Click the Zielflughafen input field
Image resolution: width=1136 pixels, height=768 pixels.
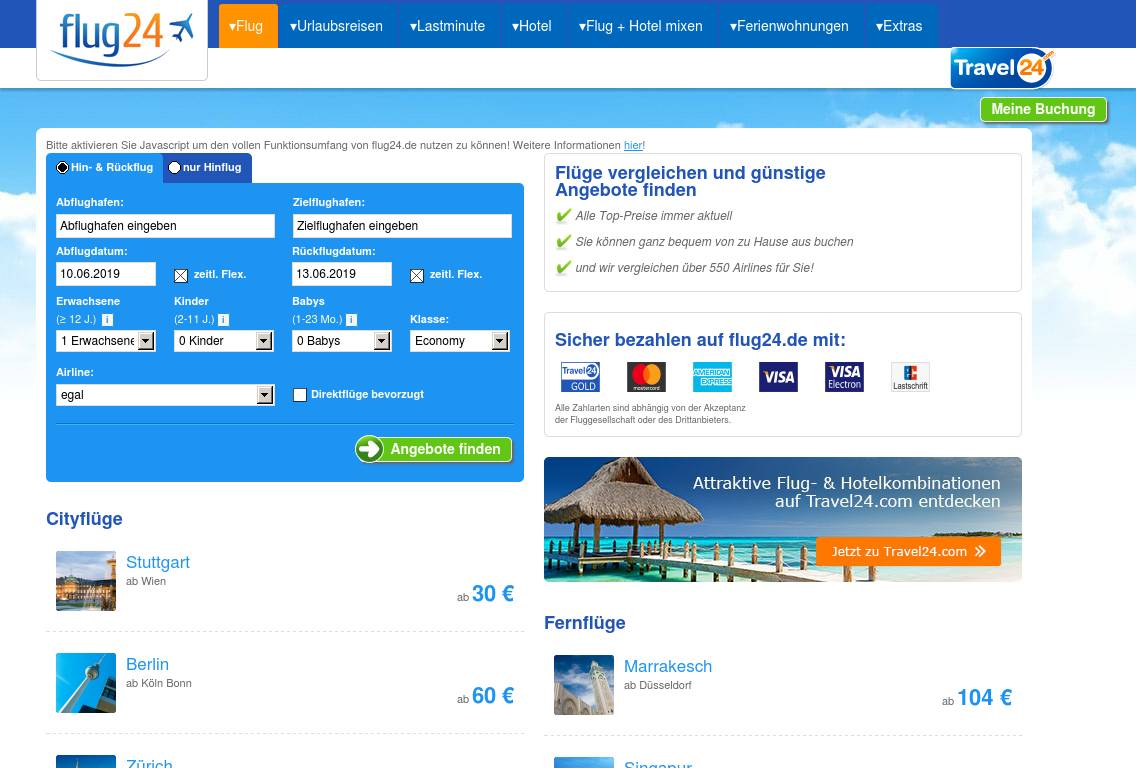click(x=402, y=226)
